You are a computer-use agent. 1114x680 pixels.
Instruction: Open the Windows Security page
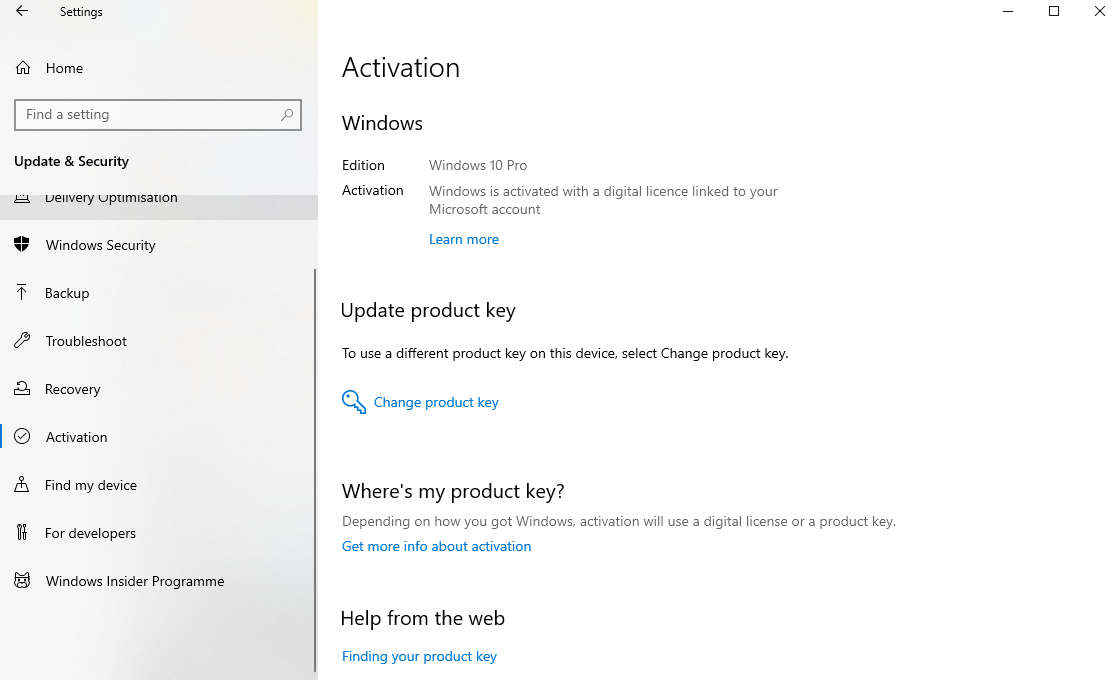[158, 245]
